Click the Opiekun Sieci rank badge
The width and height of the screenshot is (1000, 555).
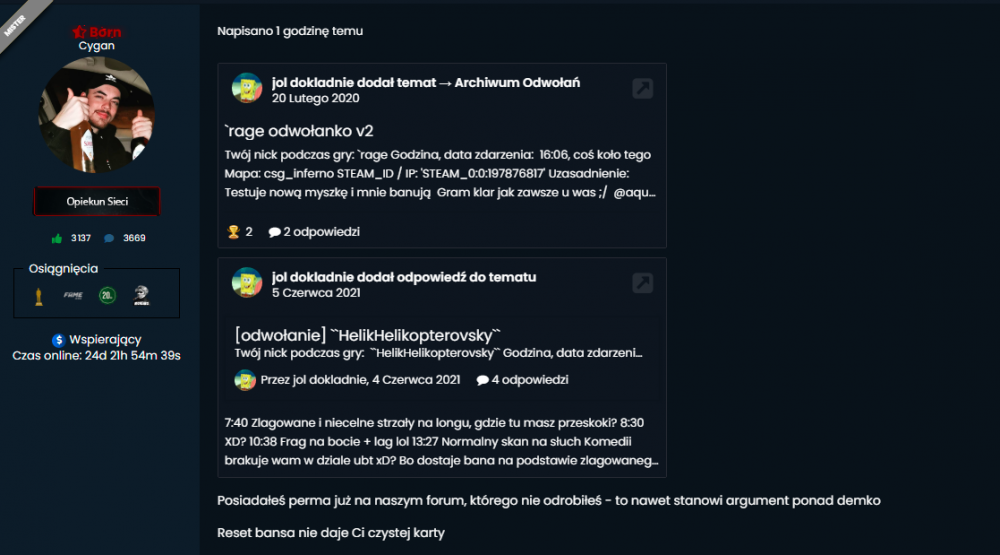click(97, 201)
